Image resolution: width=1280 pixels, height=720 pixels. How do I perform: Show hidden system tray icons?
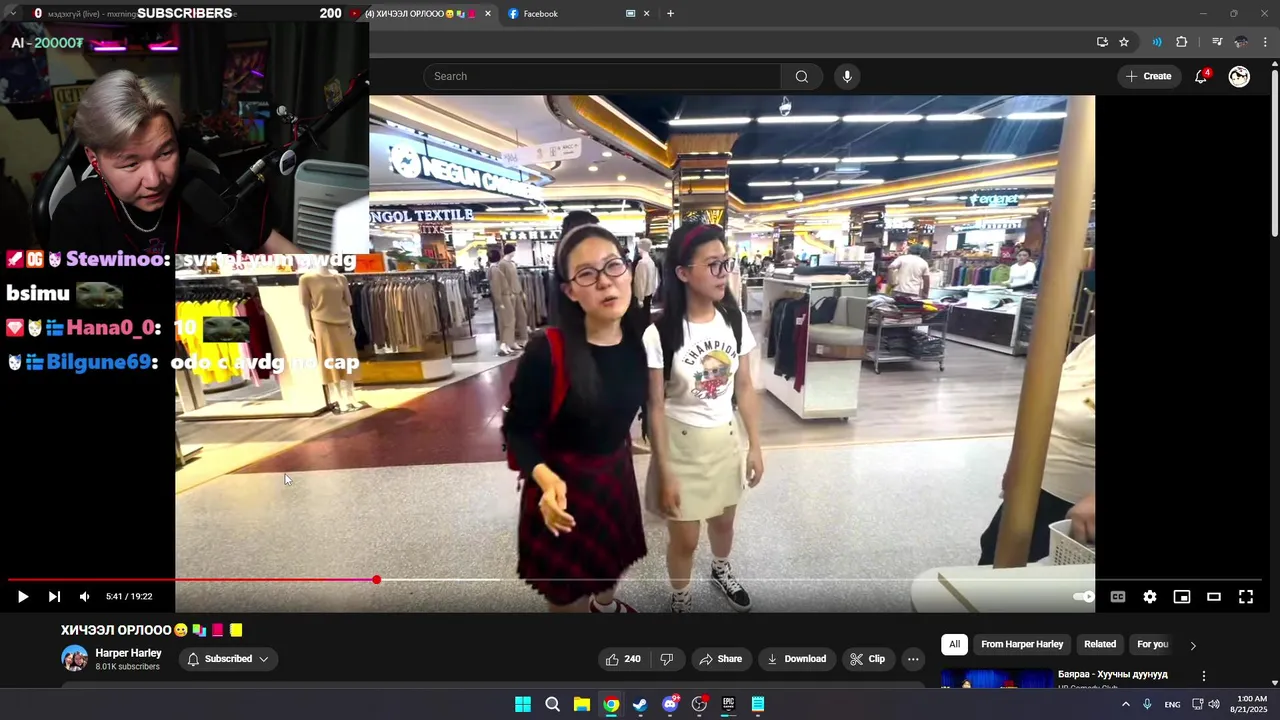tap(1126, 704)
